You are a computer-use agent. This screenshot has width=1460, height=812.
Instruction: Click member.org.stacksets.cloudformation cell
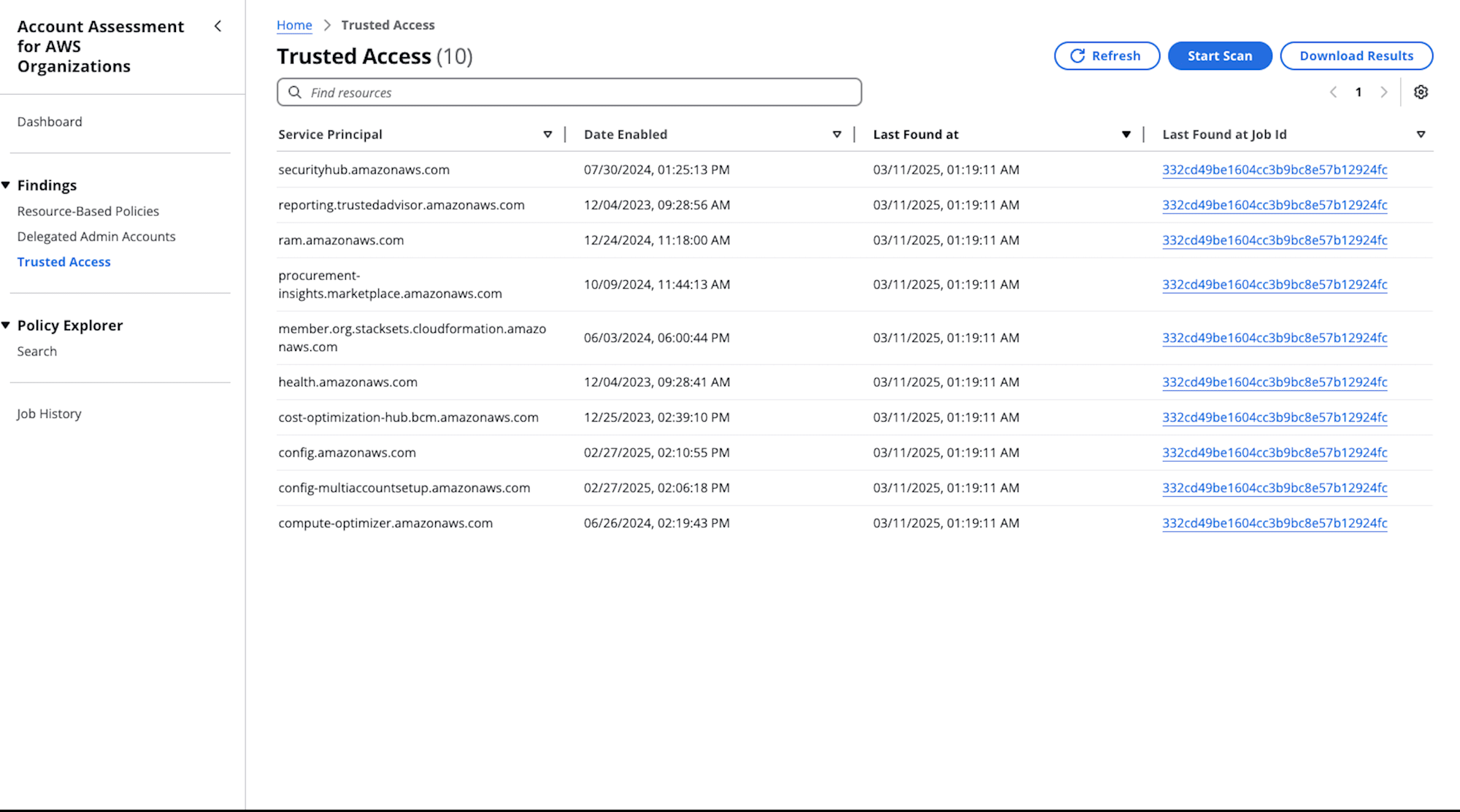(x=412, y=338)
